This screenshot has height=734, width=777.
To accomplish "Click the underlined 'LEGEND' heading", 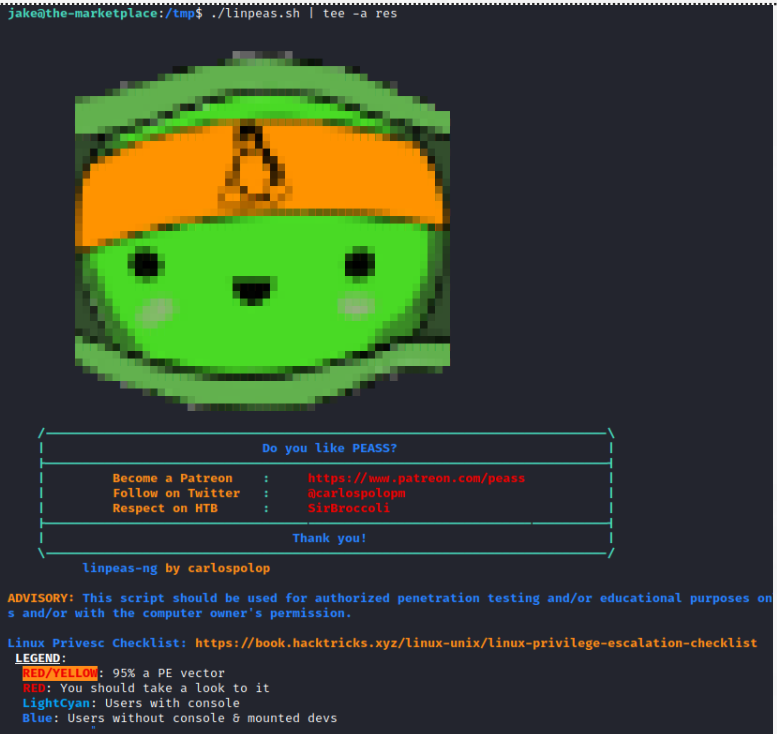I will point(38,658).
